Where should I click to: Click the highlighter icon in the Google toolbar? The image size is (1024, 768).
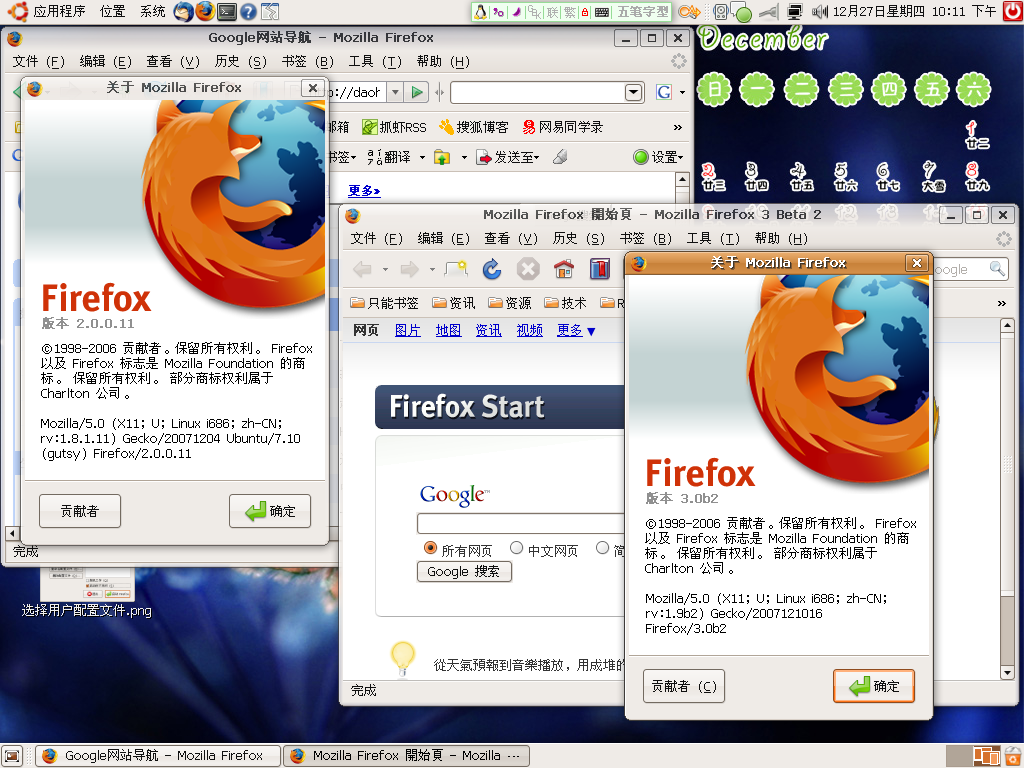point(560,157)
